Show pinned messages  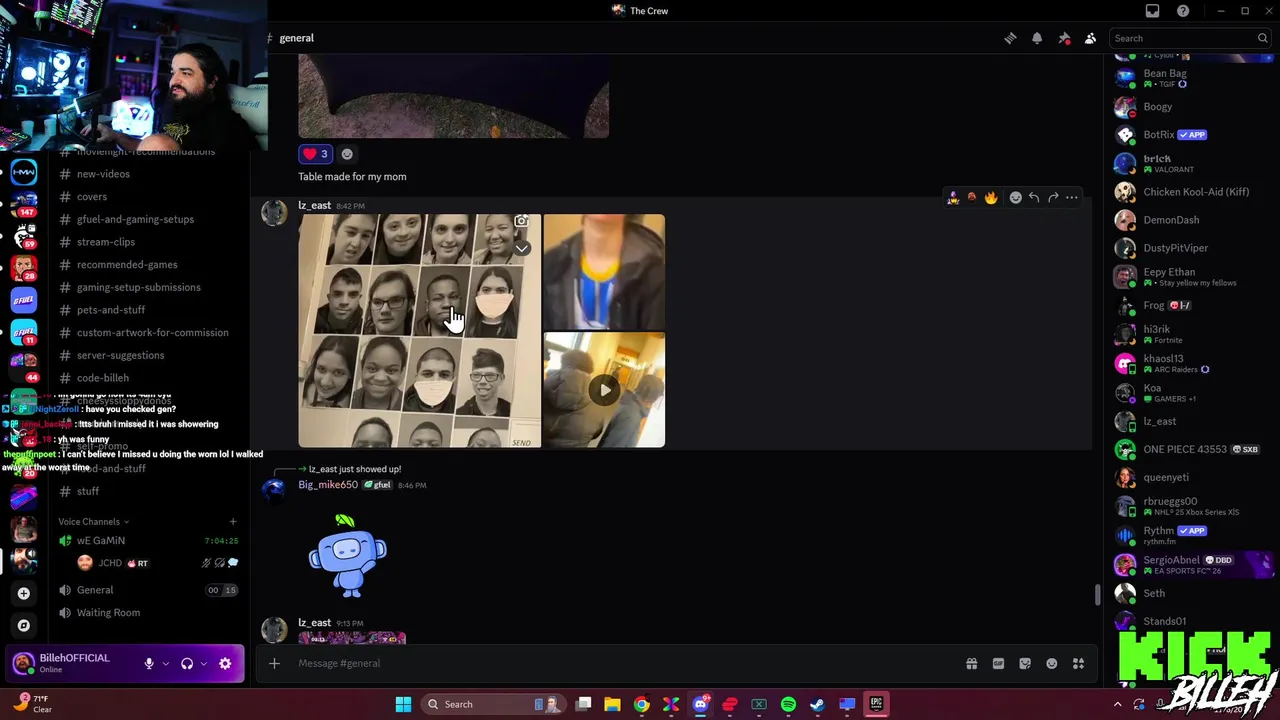click(1064, 38)
